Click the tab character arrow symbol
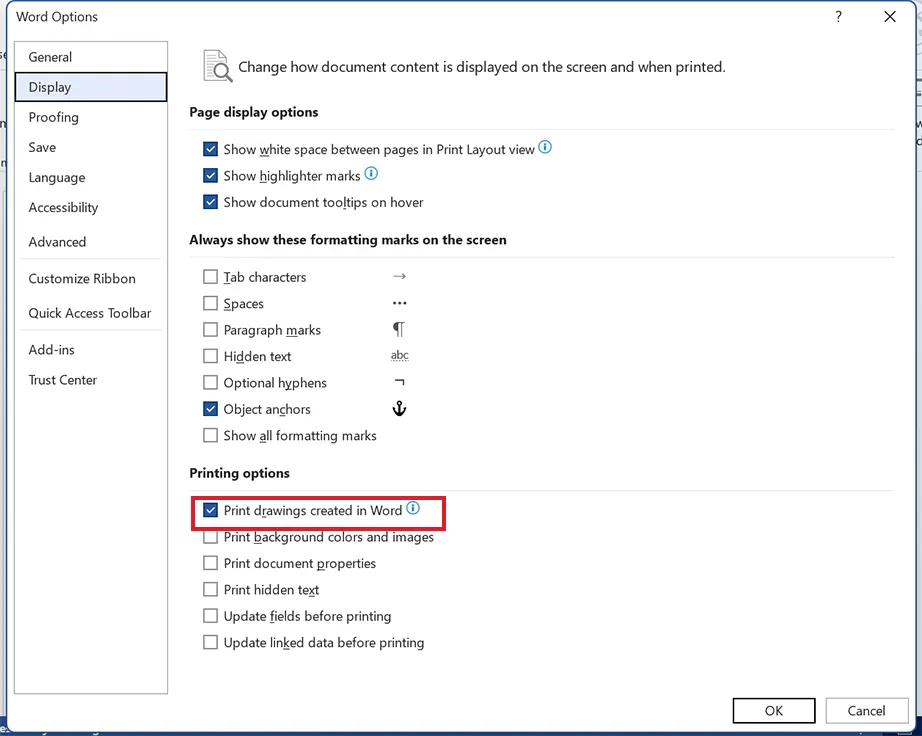This screenshot has width=922, height=736. click(399, 276)
